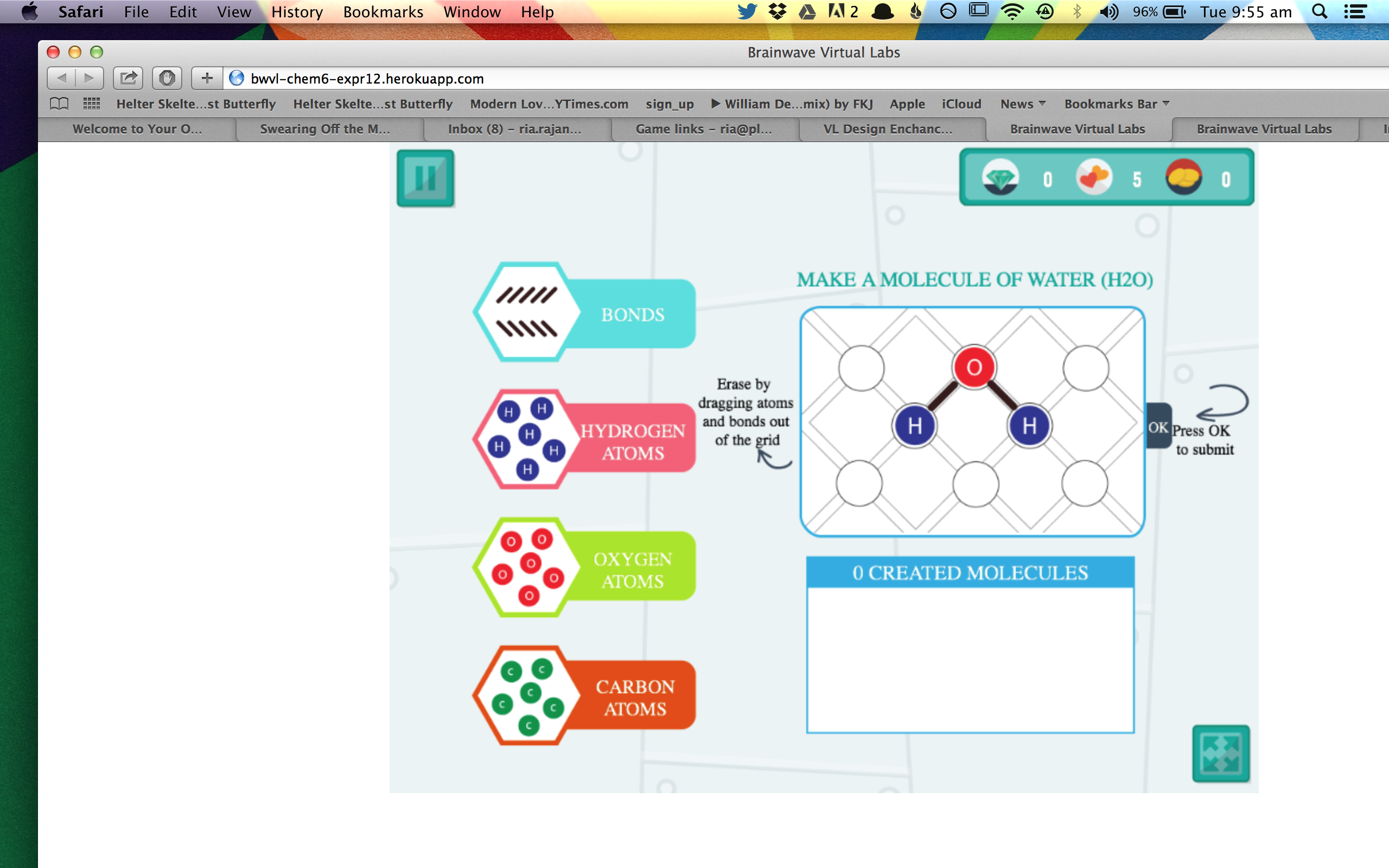
Task: Open the Help menu
Action: [537, 11]
